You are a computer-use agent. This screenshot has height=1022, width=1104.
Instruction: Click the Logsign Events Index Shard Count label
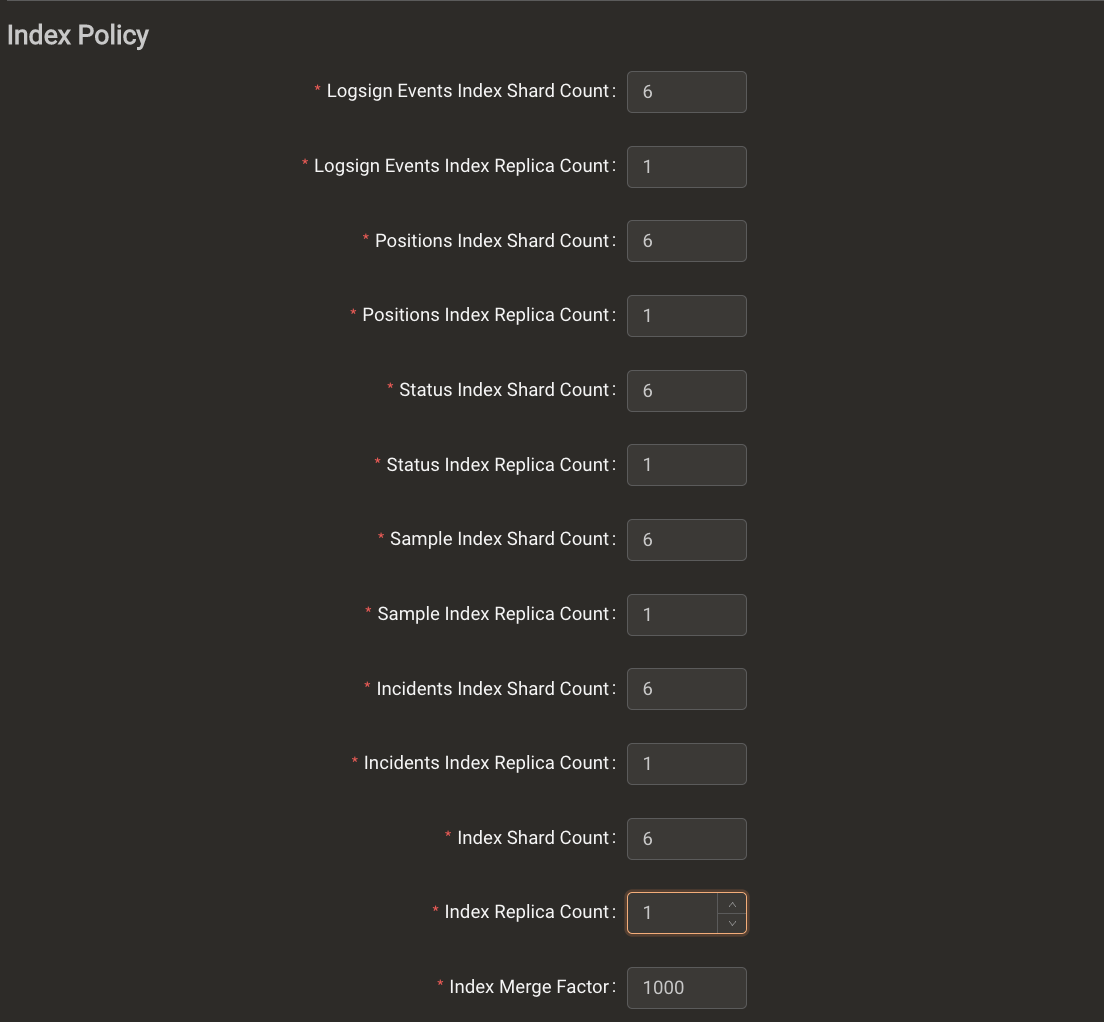coord(468,90)
